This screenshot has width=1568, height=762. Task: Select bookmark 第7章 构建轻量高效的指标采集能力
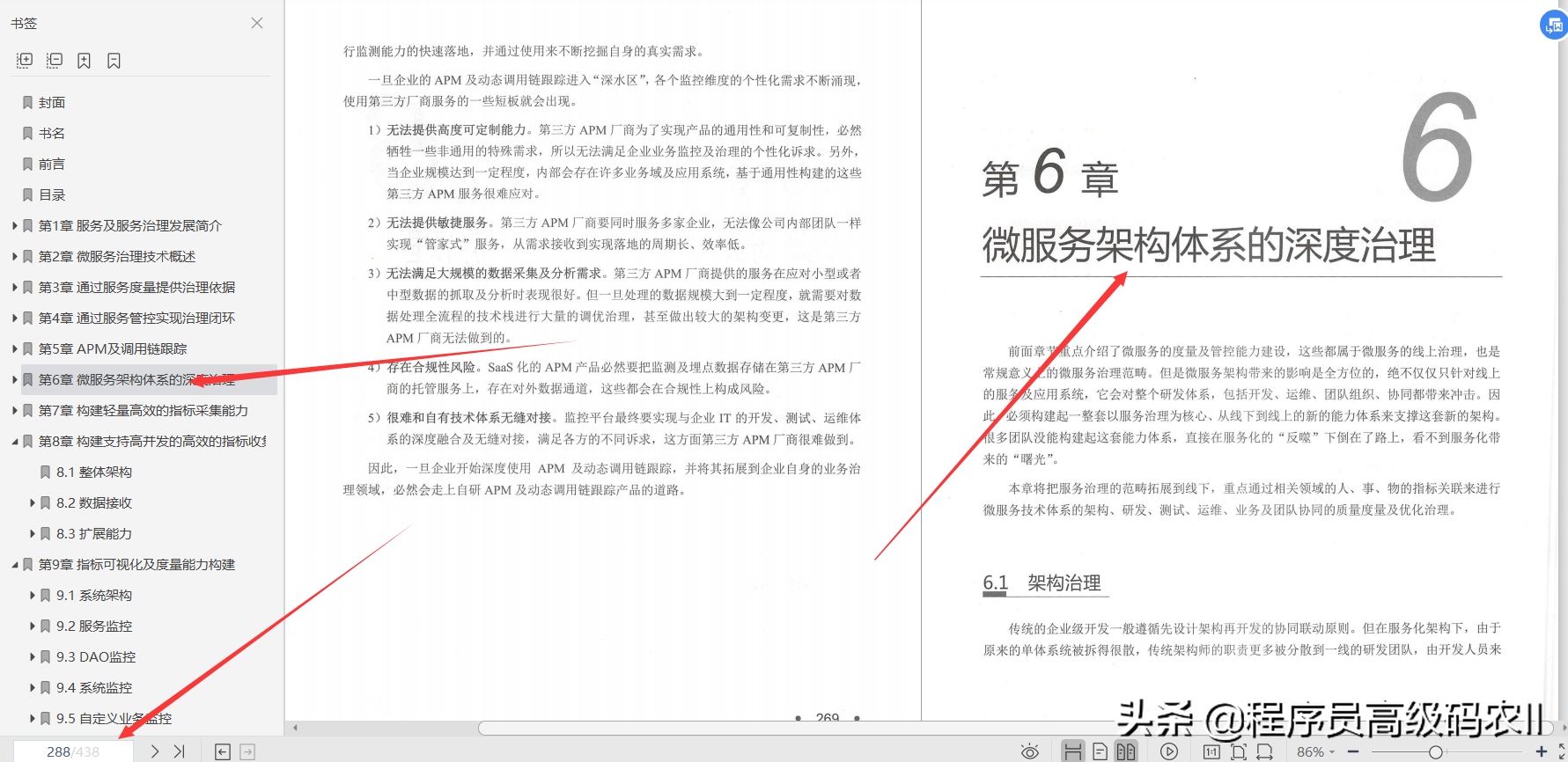pyautogui.click(x=143, y=410)
